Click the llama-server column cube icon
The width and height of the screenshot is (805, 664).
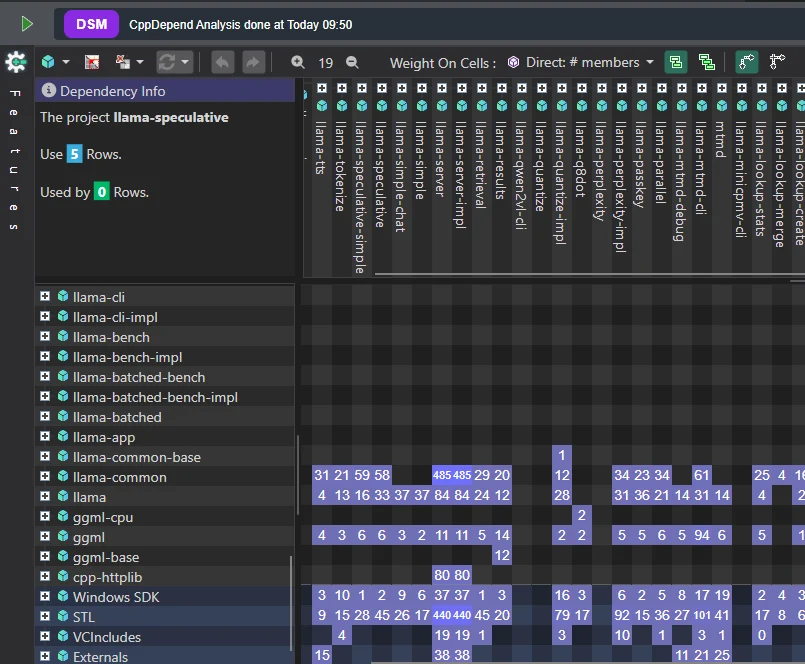click(x=442, y=106)
